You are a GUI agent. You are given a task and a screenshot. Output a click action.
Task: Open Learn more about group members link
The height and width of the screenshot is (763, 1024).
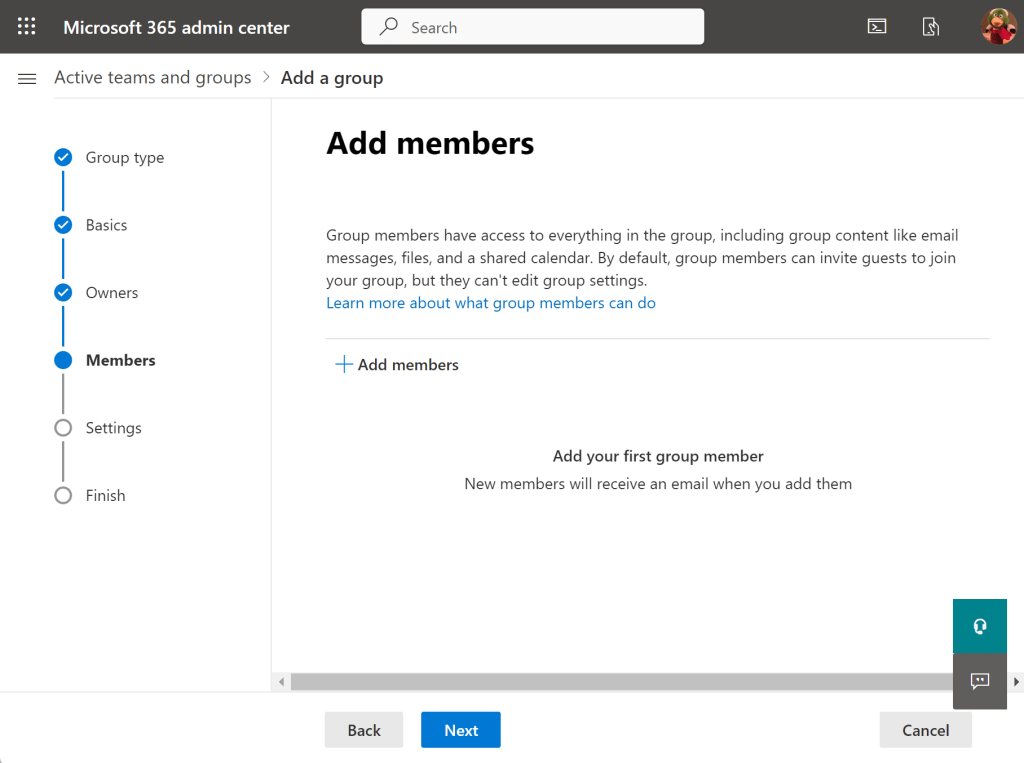tap(491, 303)
